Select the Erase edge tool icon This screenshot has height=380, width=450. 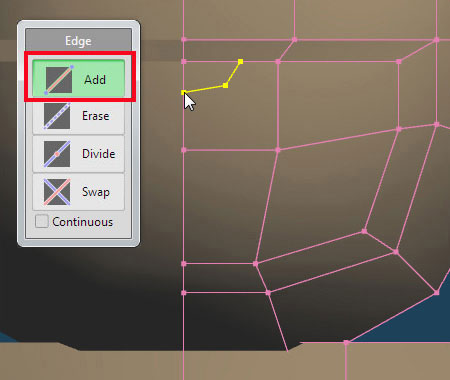point(57,116)
